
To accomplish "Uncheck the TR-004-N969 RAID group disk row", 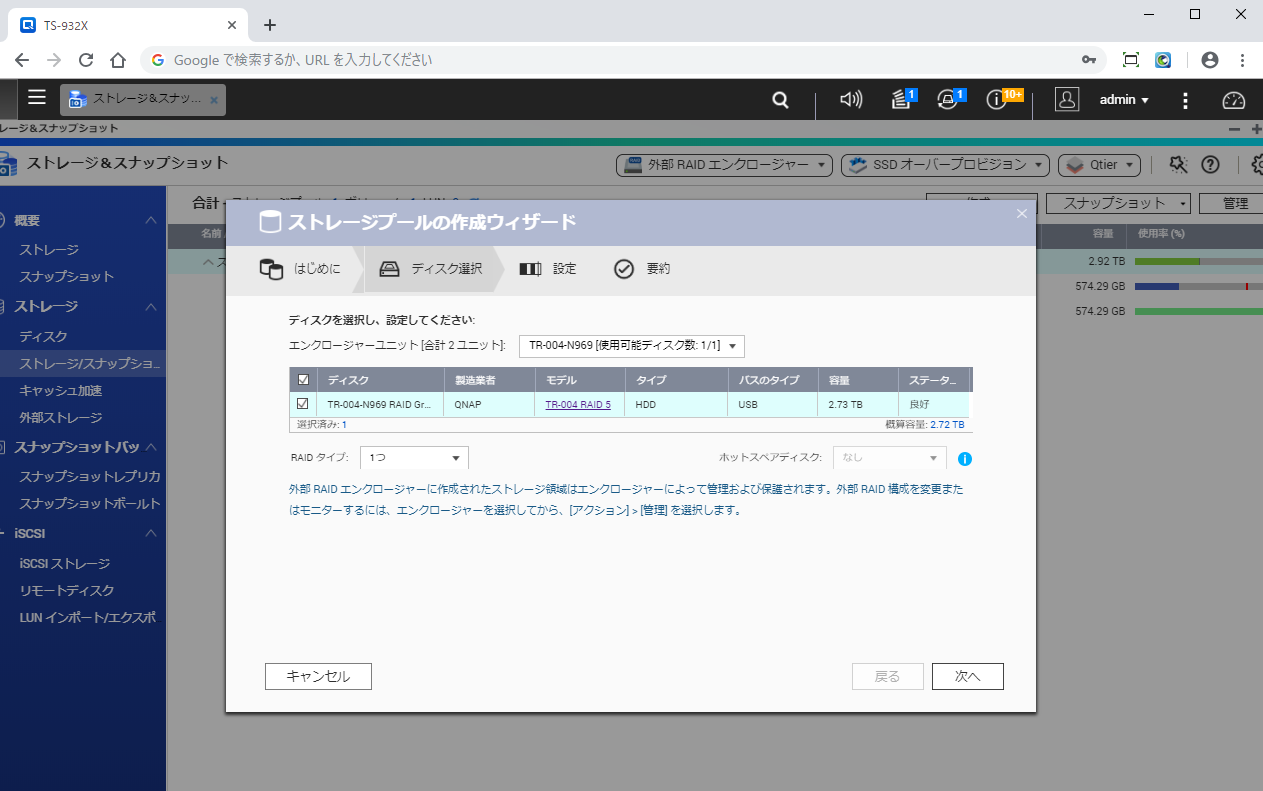I will click(x=303, y=405).
